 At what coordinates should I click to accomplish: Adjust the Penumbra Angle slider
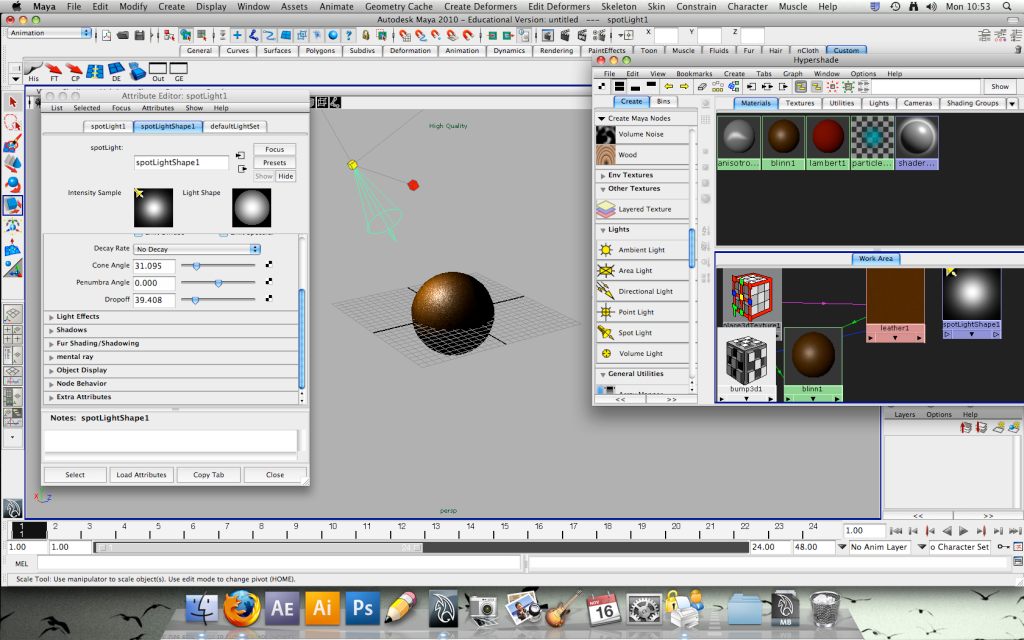[218, 283]
